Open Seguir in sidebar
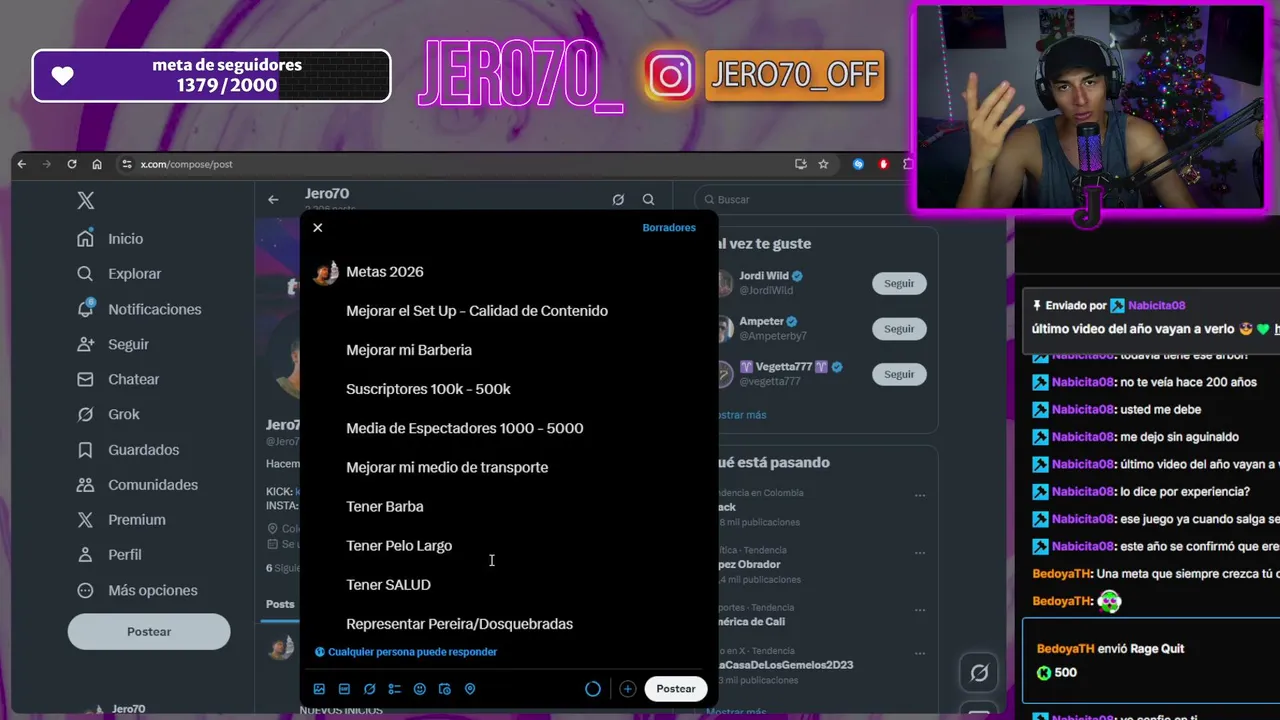This screenshot has width=1280, height=720. (x=114, y=344)
